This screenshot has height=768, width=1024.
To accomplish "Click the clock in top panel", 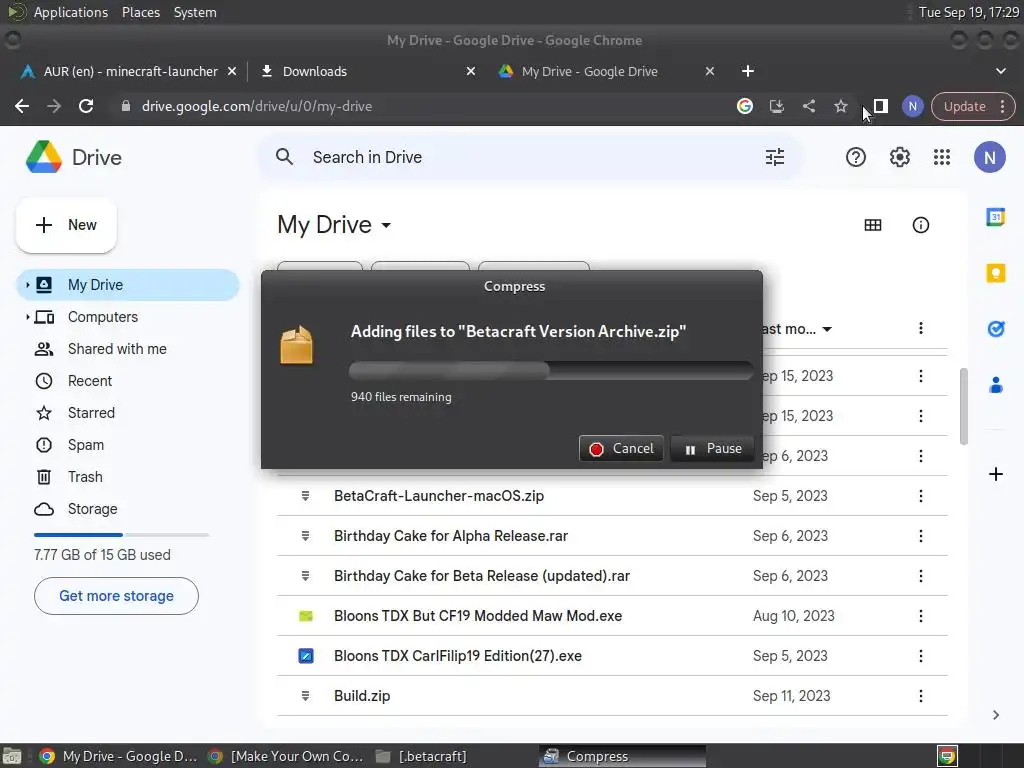I will tap(968, 12).
